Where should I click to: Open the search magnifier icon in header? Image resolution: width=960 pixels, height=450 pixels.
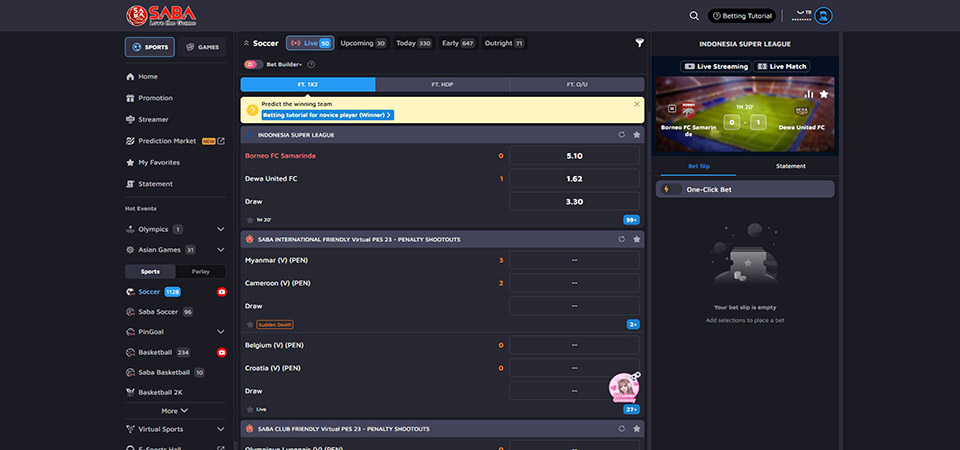click(x=694, y=16)
